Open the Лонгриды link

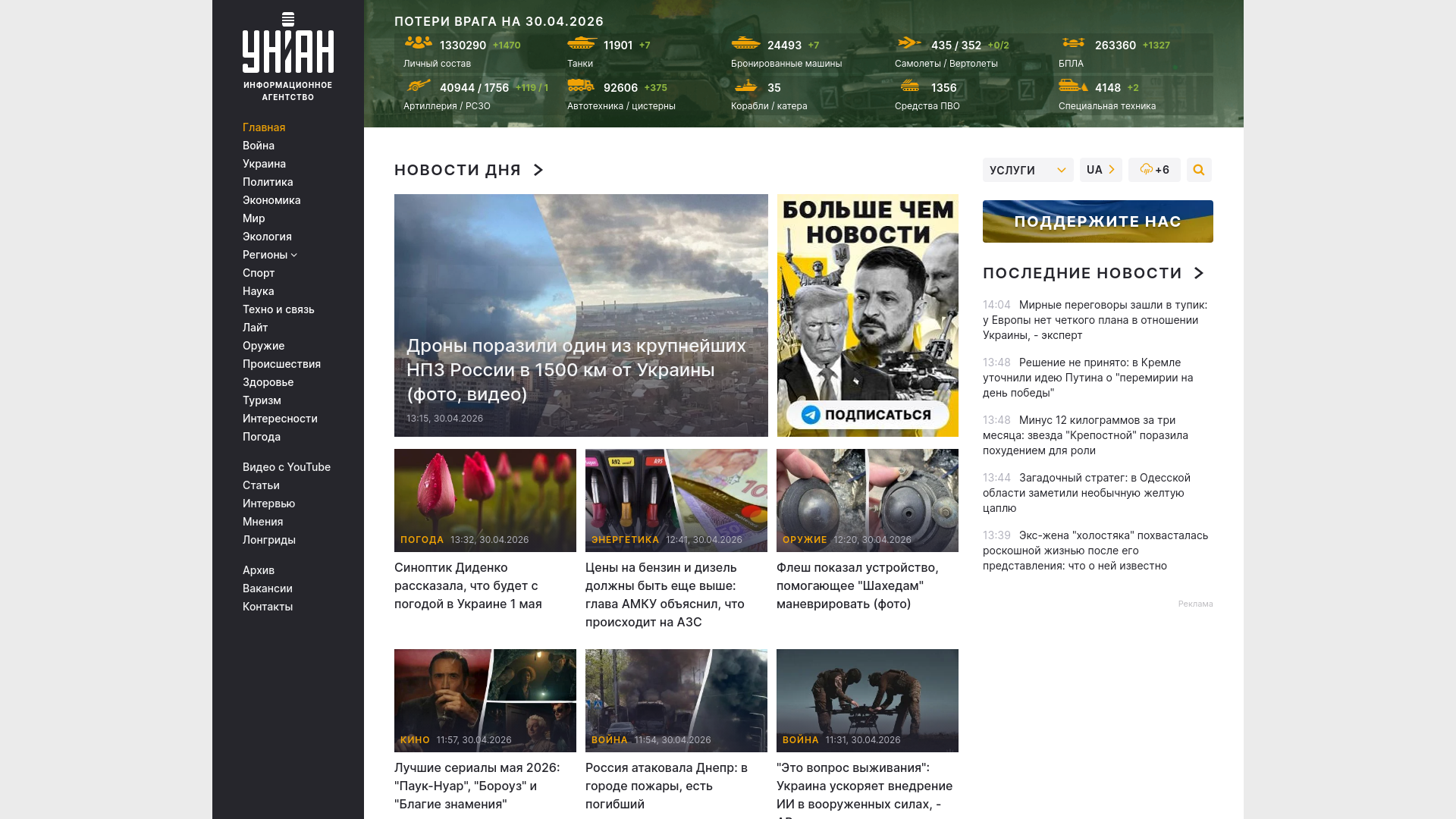[x=269, y=540]
